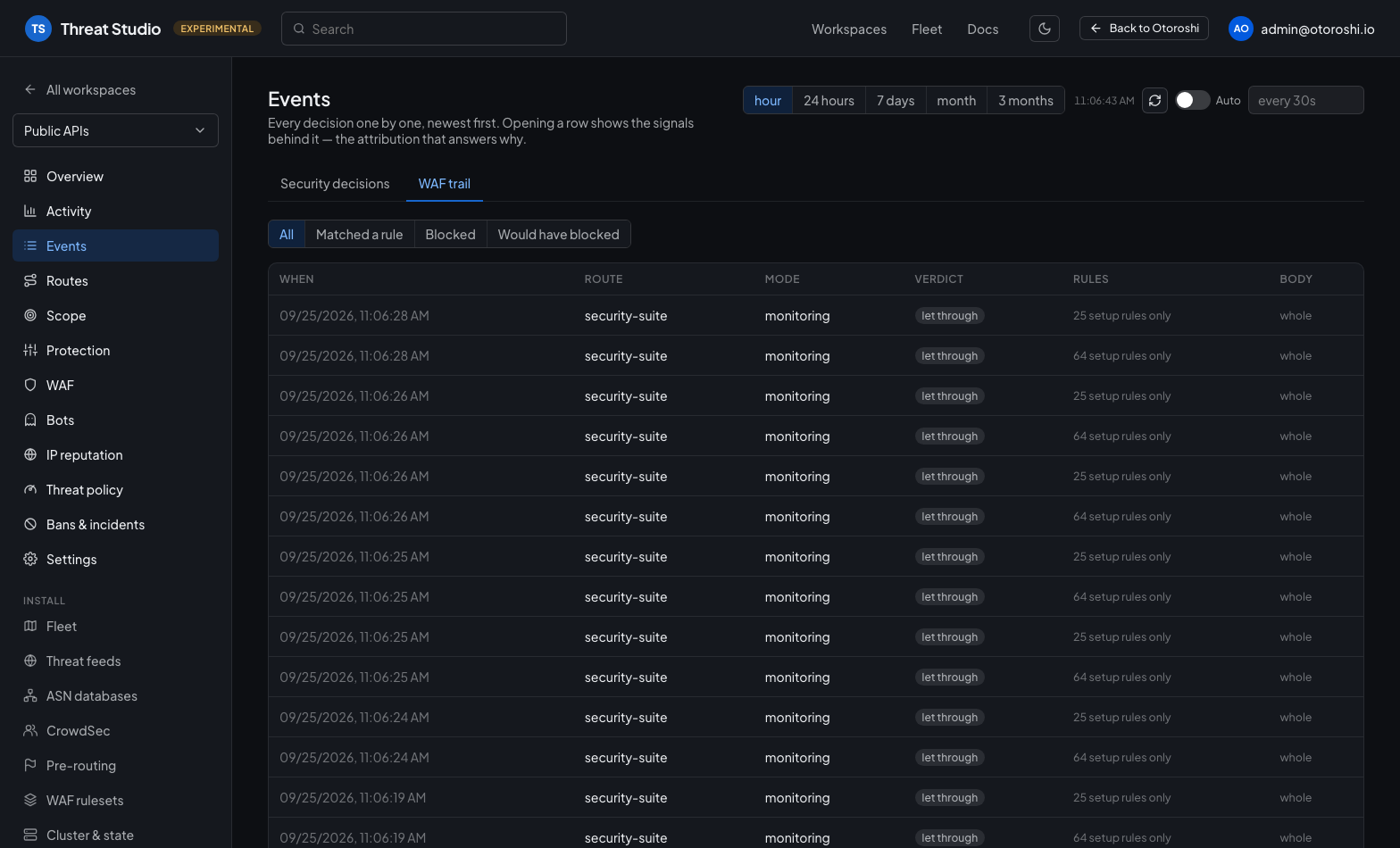Click the IP reputation globe icon
1400x848 pixels.
(30, 454)
